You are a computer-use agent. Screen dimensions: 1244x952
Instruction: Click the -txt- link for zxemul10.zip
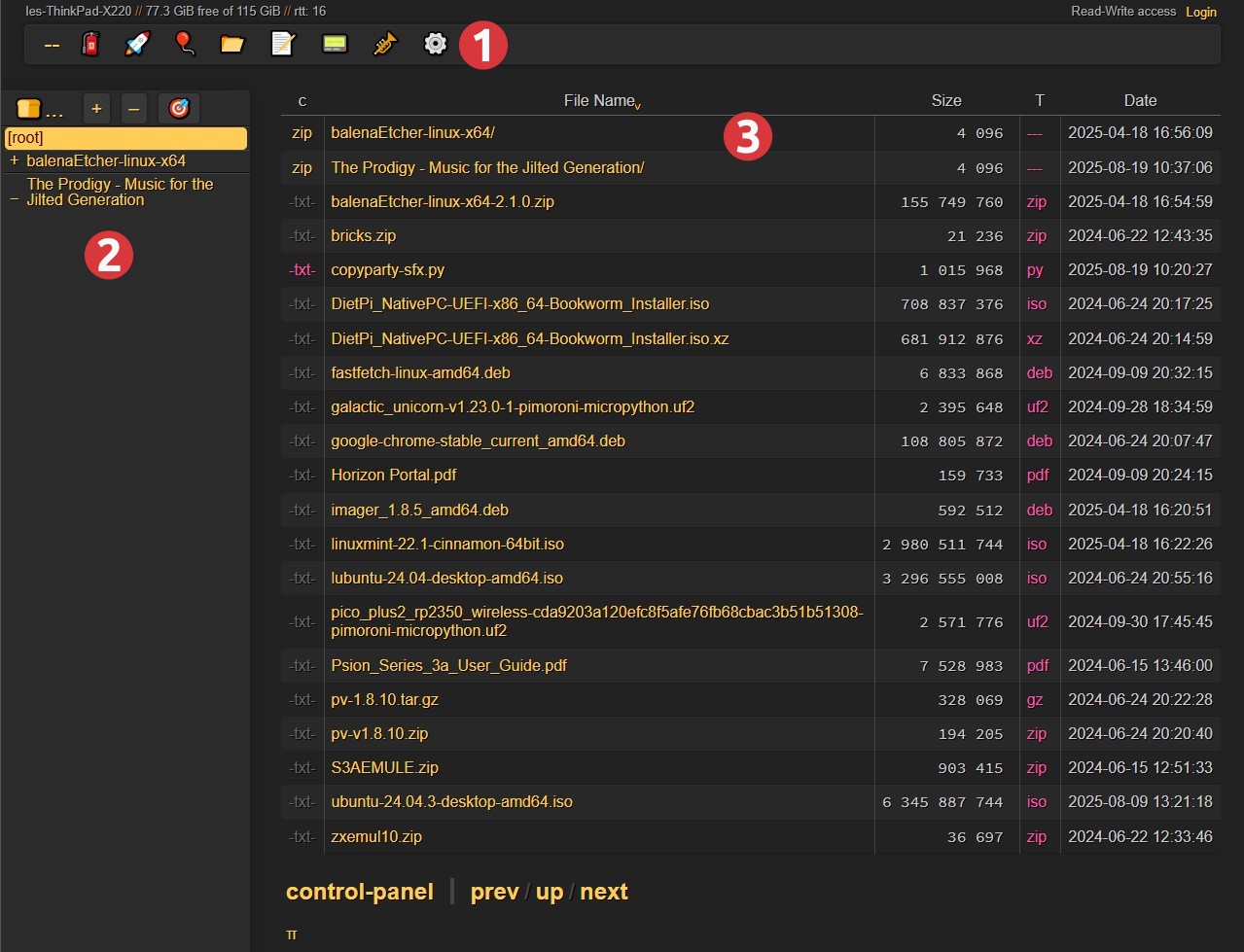click(x=302, y=836)
